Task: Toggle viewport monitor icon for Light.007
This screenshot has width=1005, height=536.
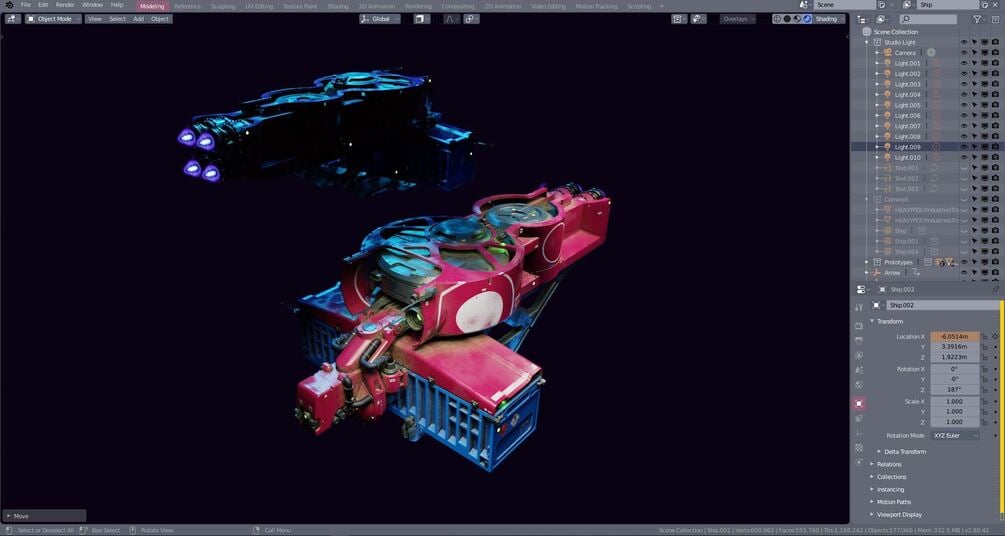Action: tap(984, 126)
